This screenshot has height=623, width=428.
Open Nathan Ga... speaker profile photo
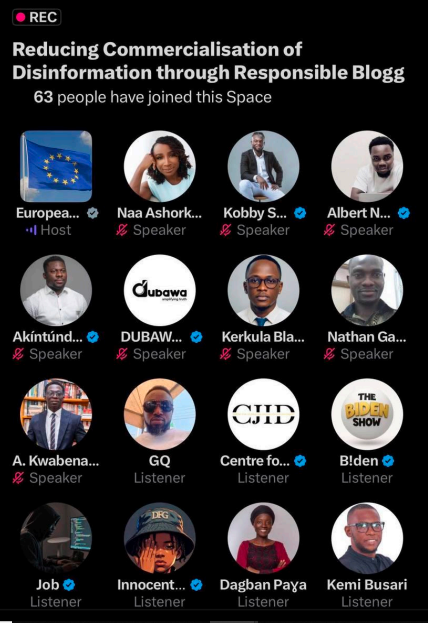367,290
